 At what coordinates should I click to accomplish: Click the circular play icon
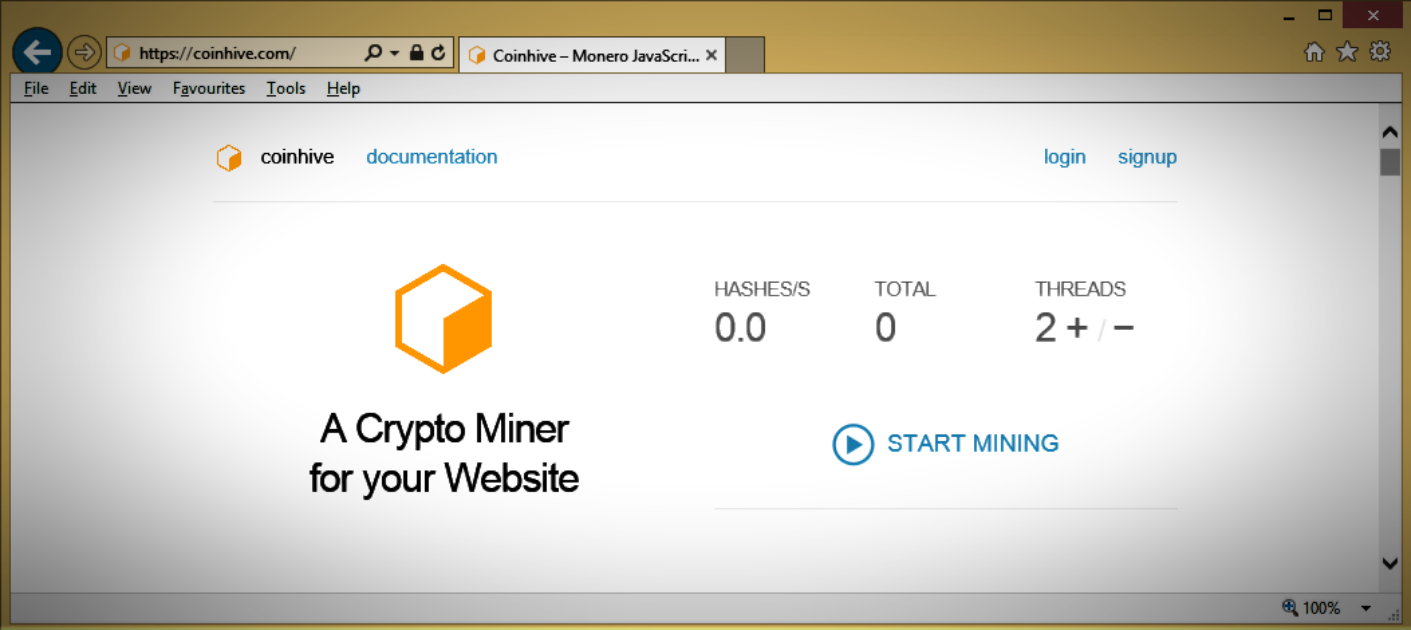853,444
